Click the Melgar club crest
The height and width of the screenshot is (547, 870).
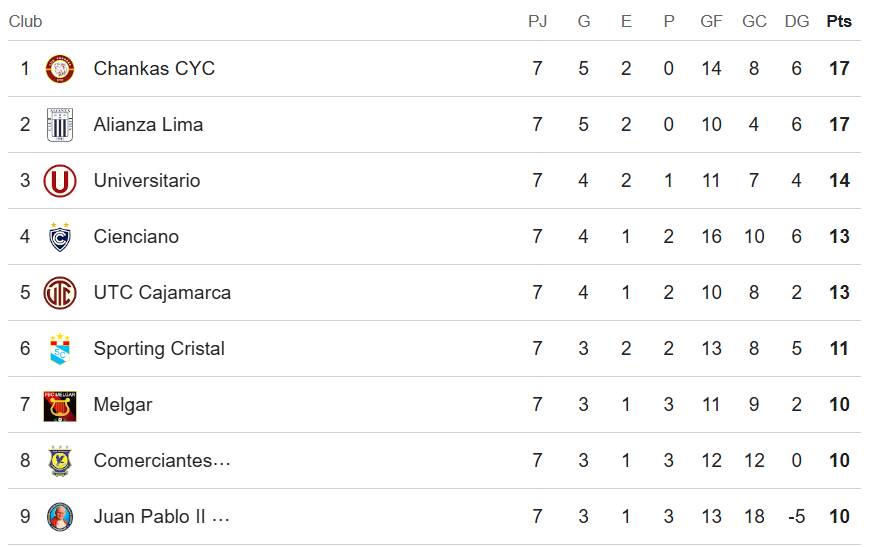coord(60,405)
